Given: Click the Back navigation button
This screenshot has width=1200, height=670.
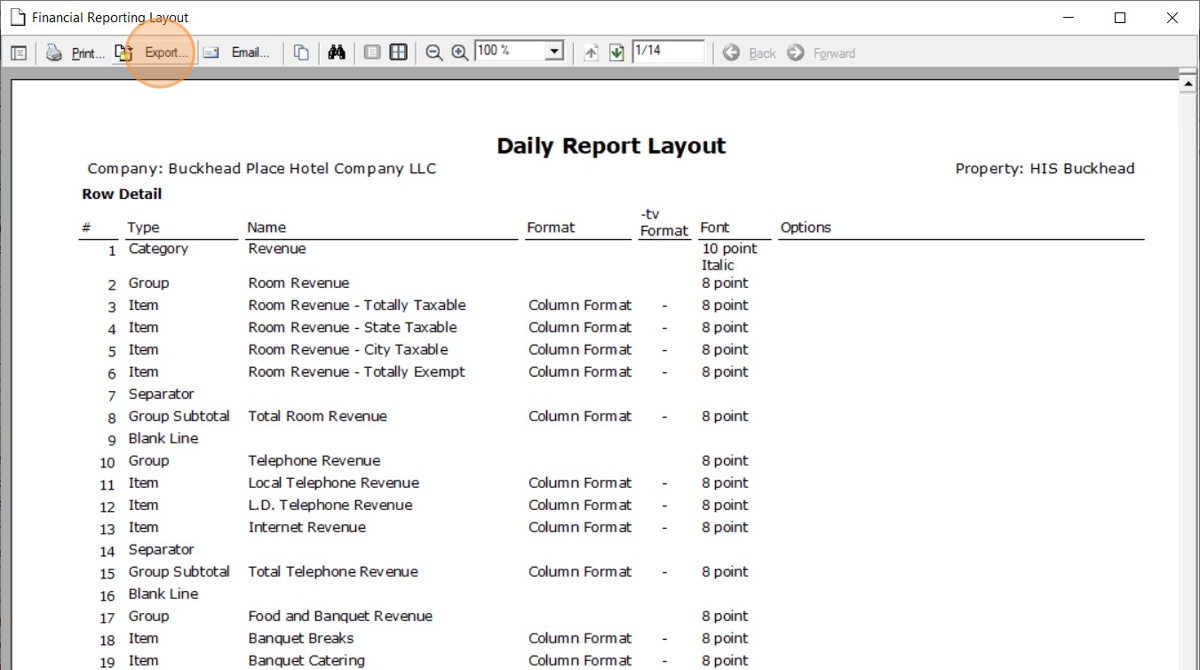Looking at the screenshot, I should (x=750, y=53).
